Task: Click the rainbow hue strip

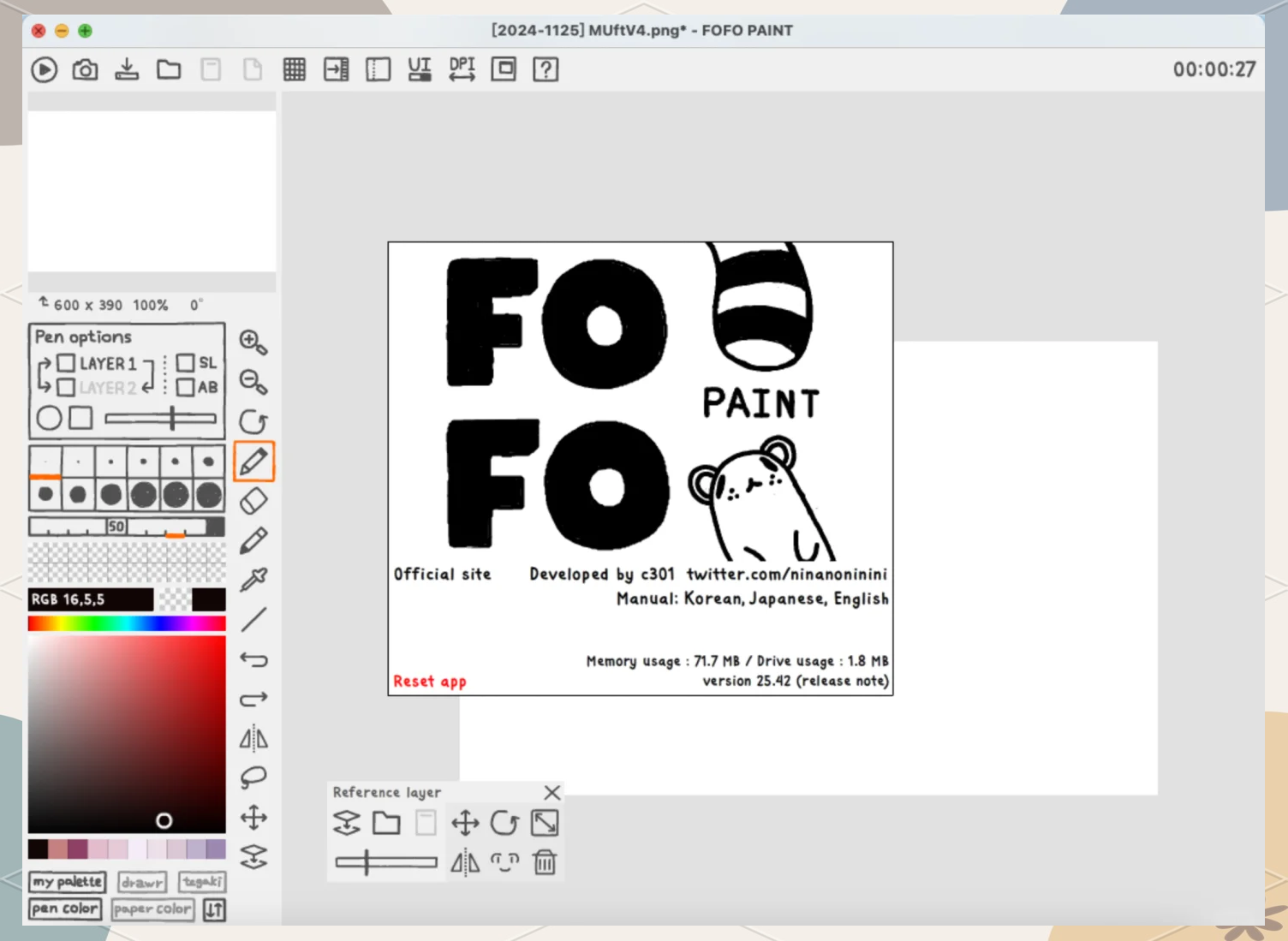Action: [127, 623]
